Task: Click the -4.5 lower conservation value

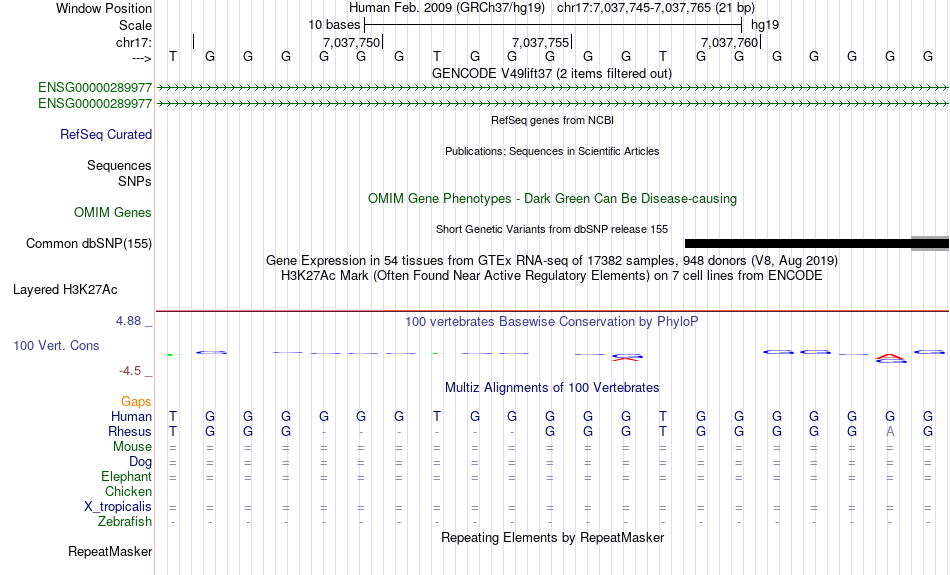Action: tap(130, 371)
